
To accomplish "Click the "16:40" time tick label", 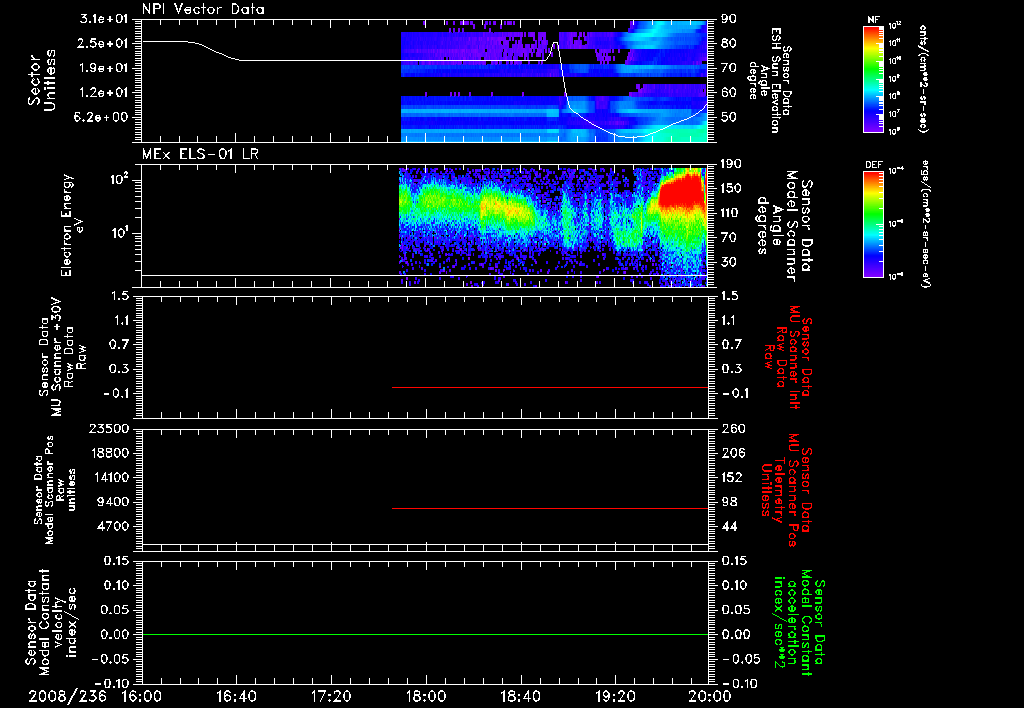I will [x=236, y=696].
